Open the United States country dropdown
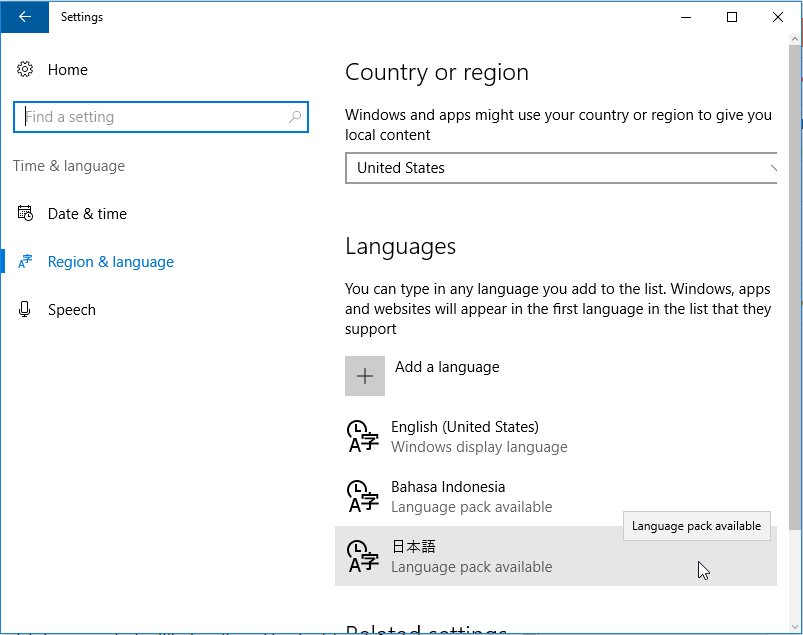 [x=561, y=168]
